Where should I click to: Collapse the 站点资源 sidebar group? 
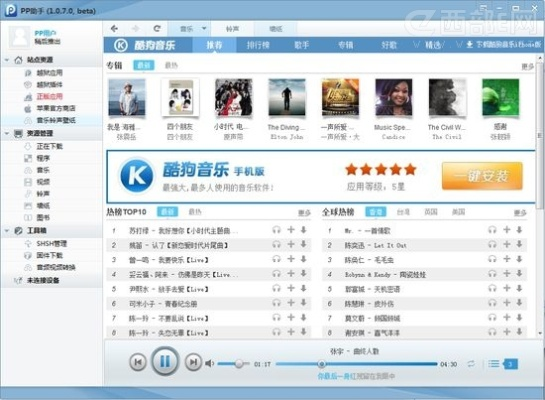pyautogui.click(x=7, y=60)
